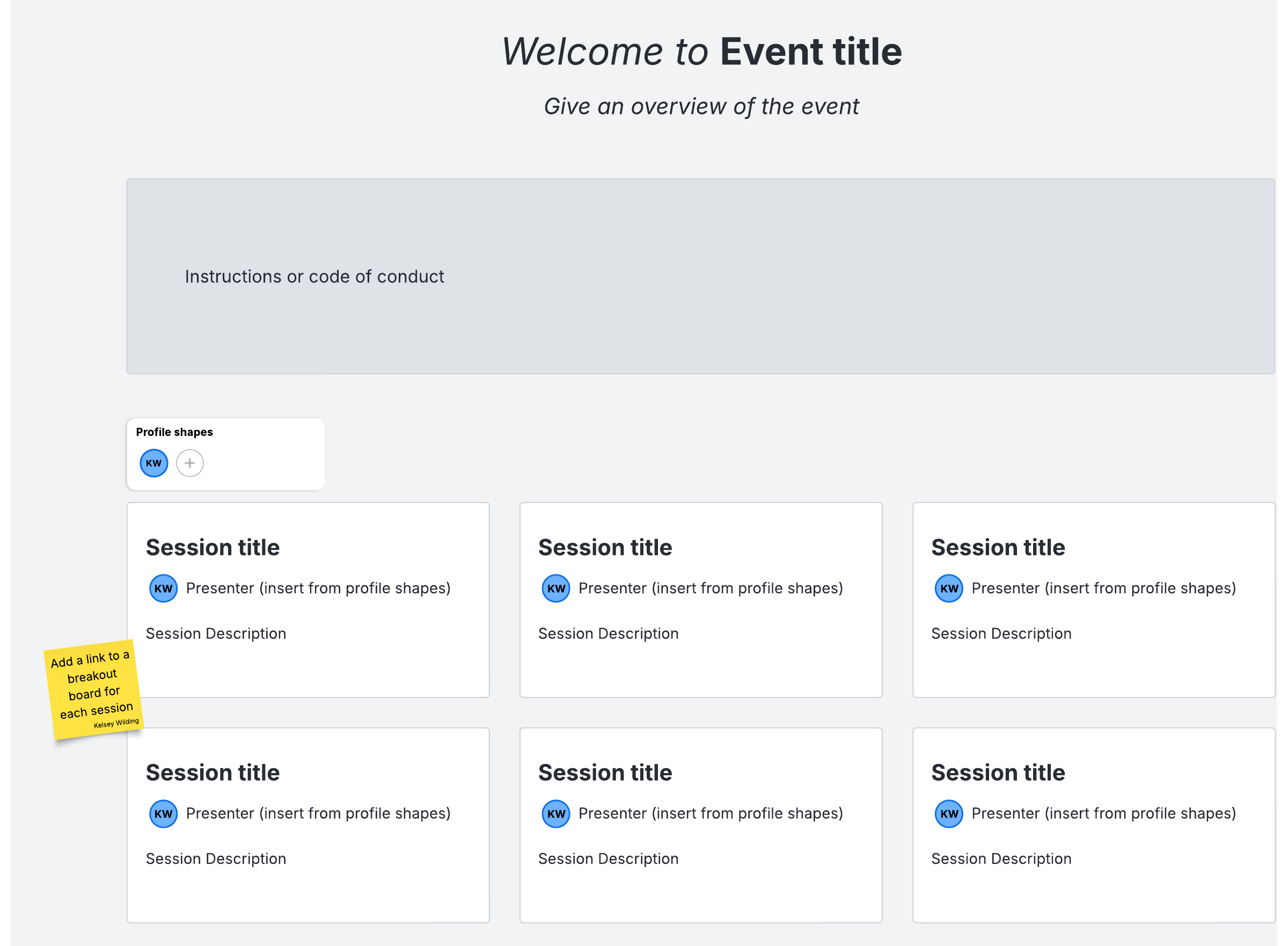Click KW avatar in bottom-left session card

click(x=163, y=814)
